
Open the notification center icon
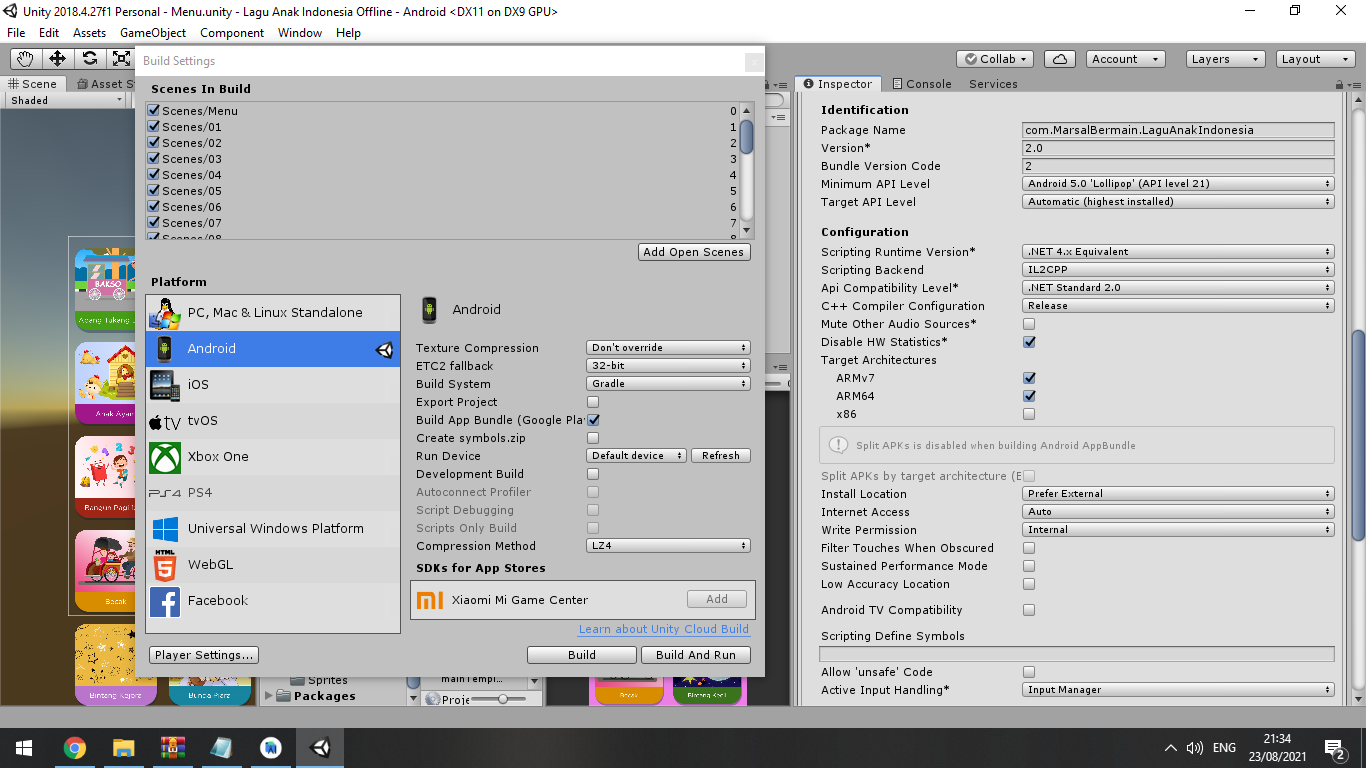click(1334, 748)
